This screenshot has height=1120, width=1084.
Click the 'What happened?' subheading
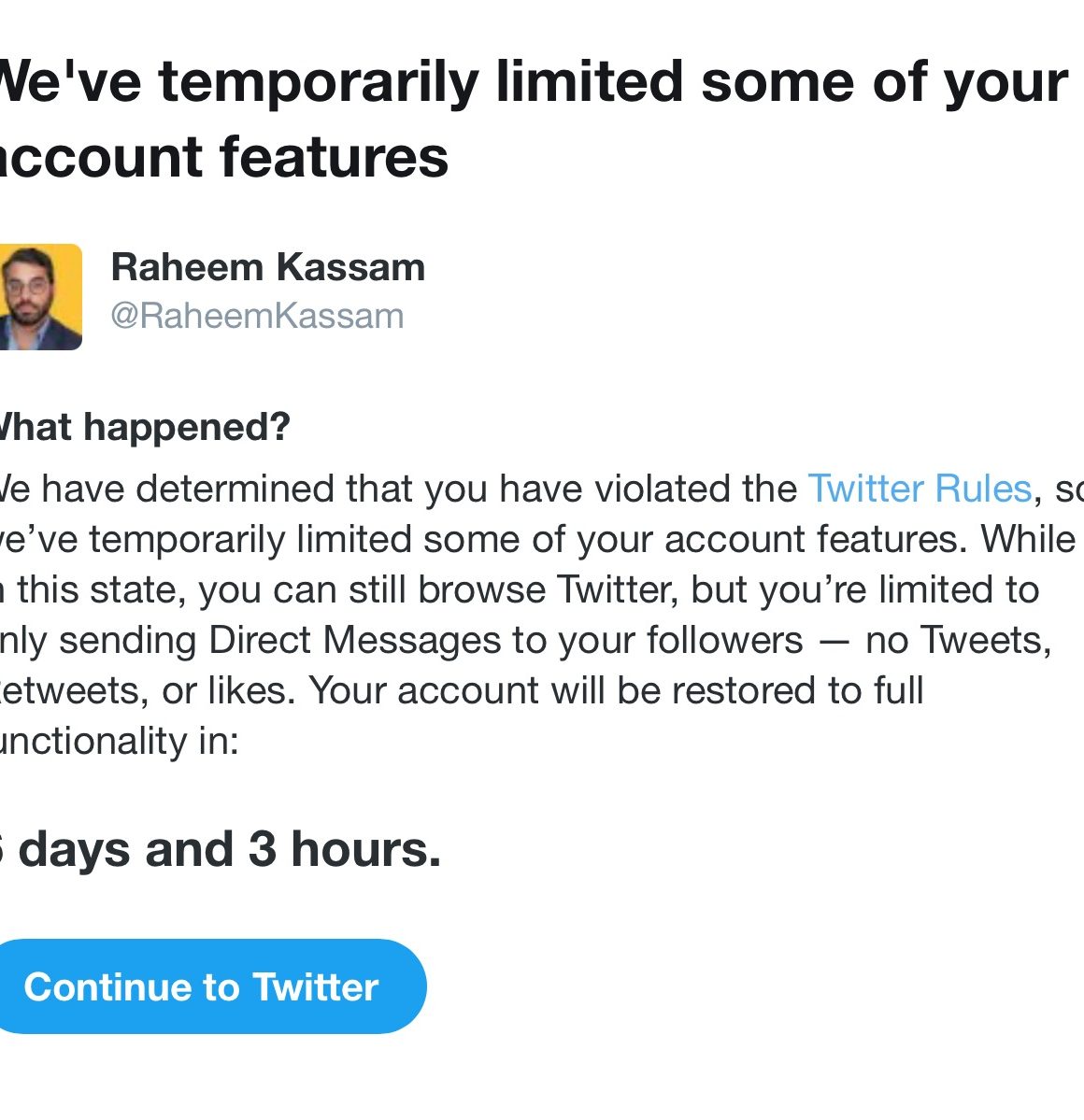[145, 427]
